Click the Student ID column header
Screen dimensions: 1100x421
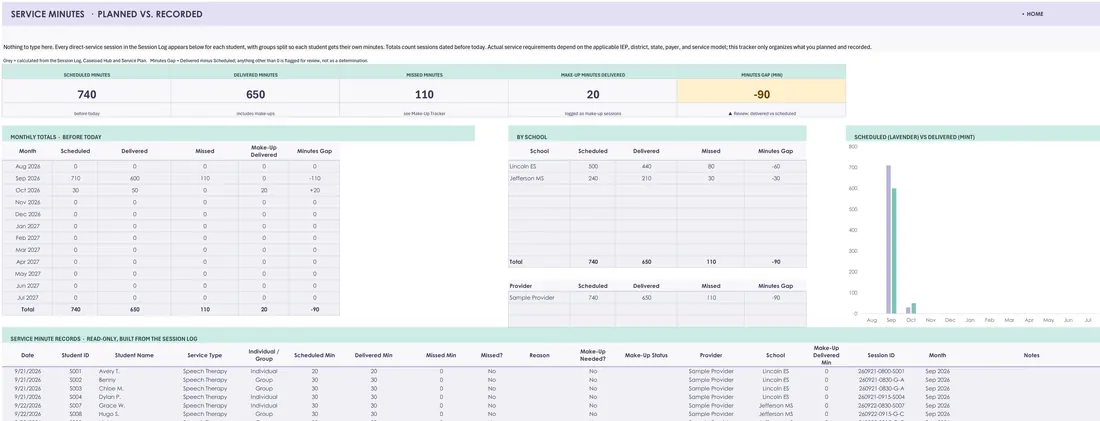coord(76,355)
